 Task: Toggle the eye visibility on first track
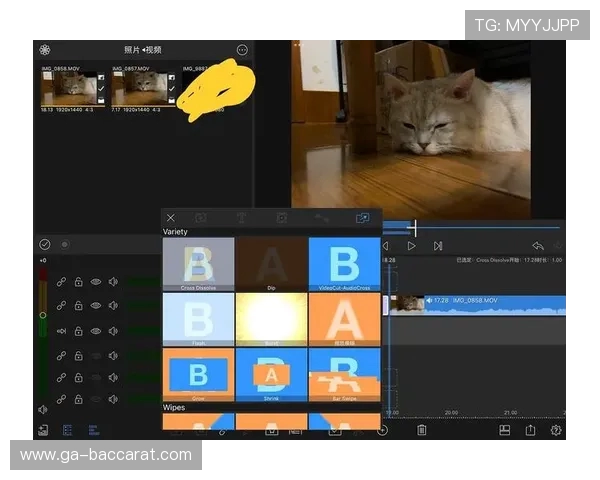click(96, 283)
